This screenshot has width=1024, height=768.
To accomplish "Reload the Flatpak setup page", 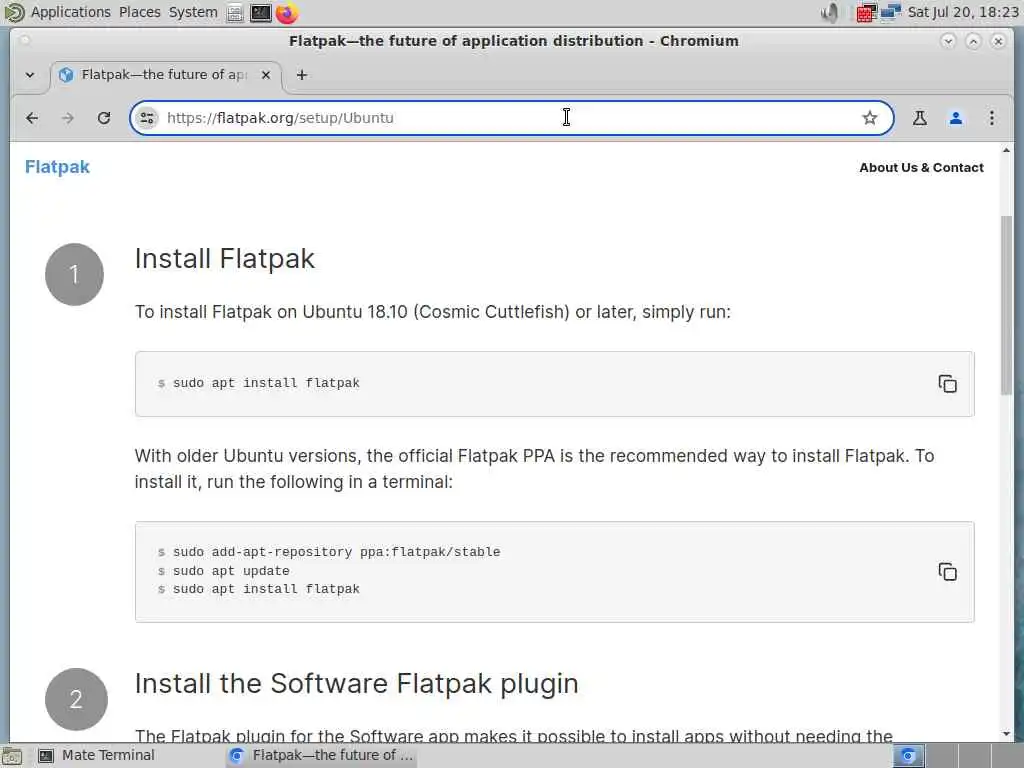I will [x=104, y=118].
